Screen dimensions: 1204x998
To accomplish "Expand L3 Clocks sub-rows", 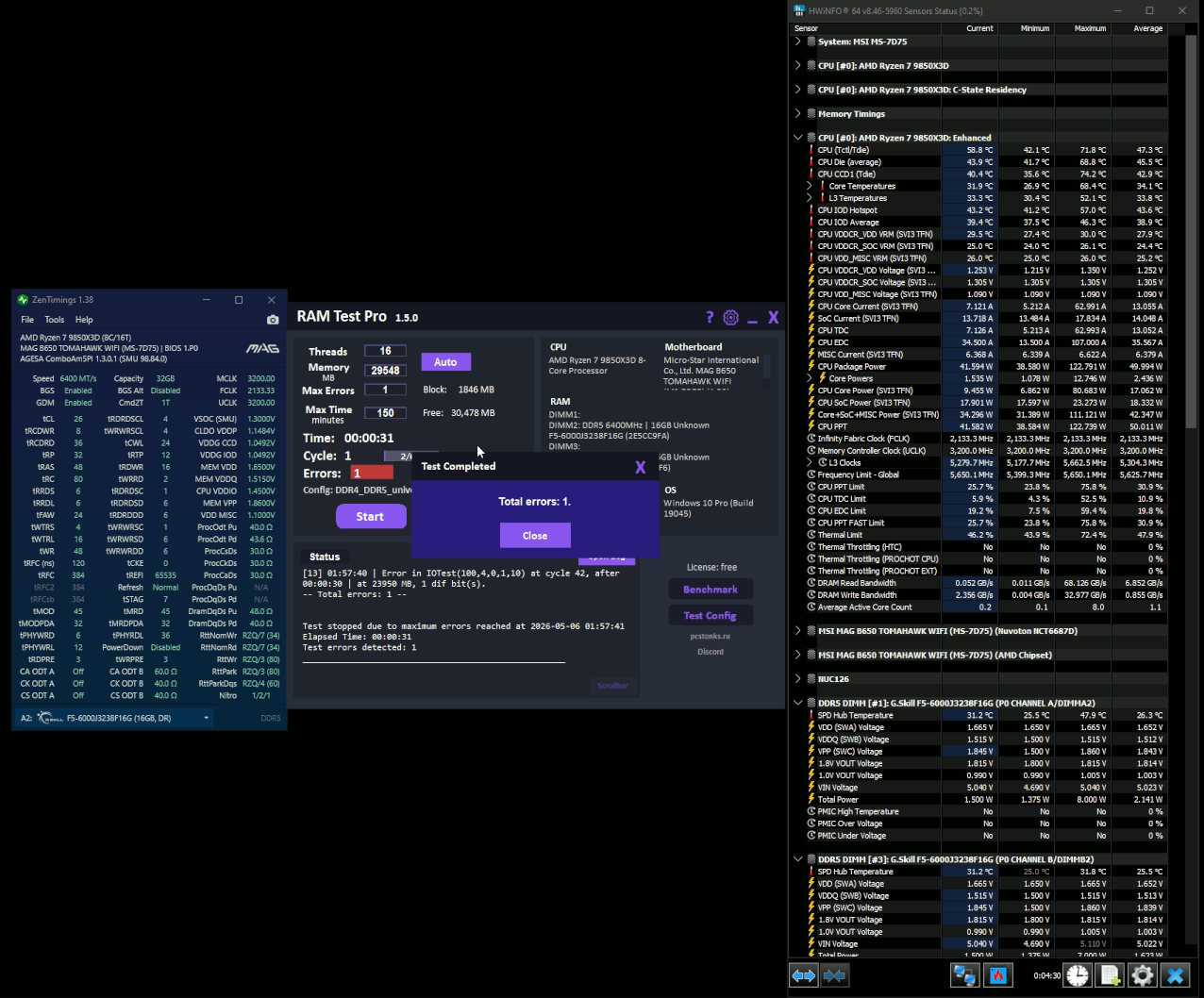I will (x=810, y=462).
